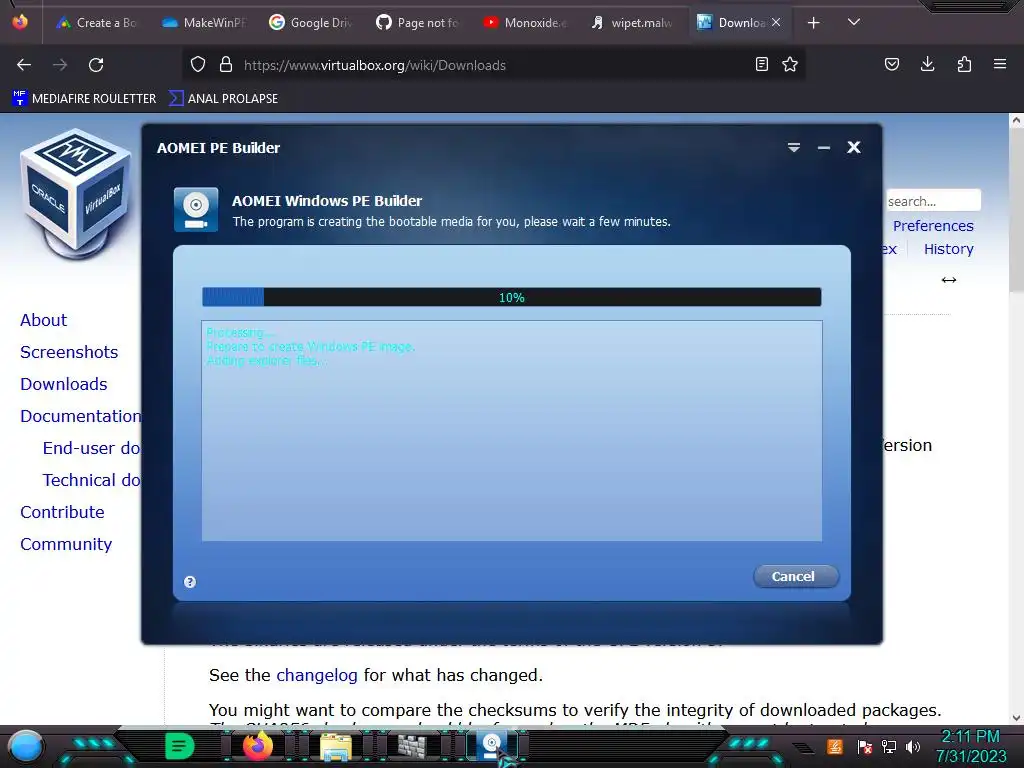The height and width of the screenshot is (768, 1024).
Task: Open File Explorer from the taskbar
Action: [x=336, y=746]
